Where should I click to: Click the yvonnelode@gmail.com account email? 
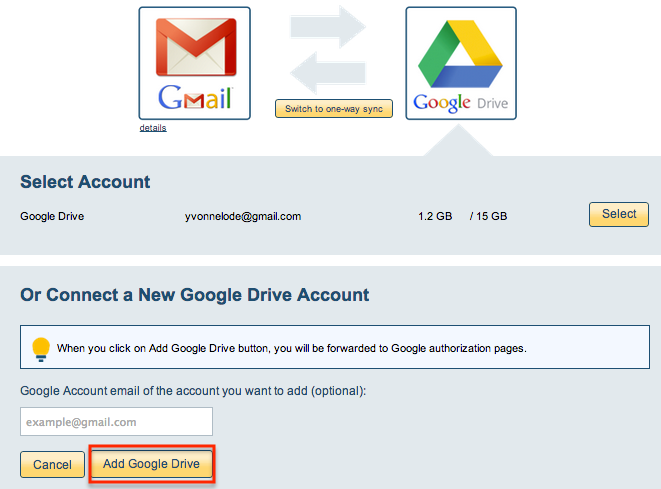click(242, 215)
